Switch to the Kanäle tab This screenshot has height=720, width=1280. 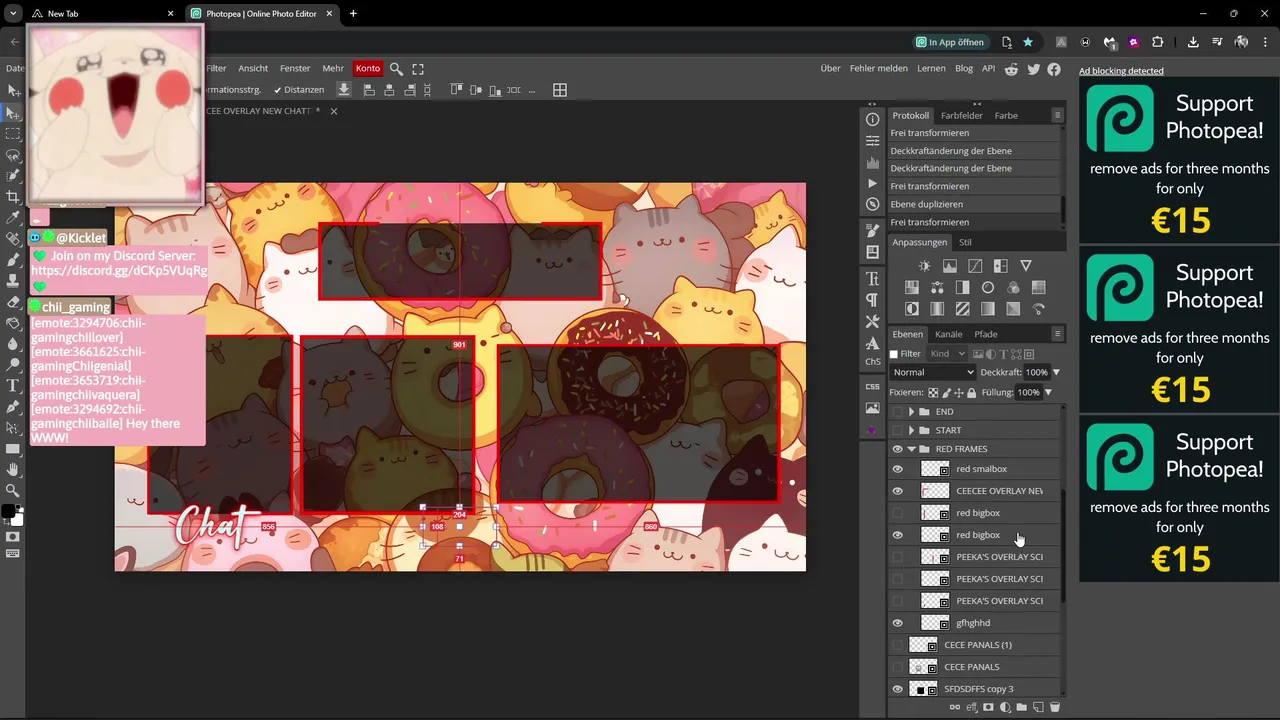949,334
